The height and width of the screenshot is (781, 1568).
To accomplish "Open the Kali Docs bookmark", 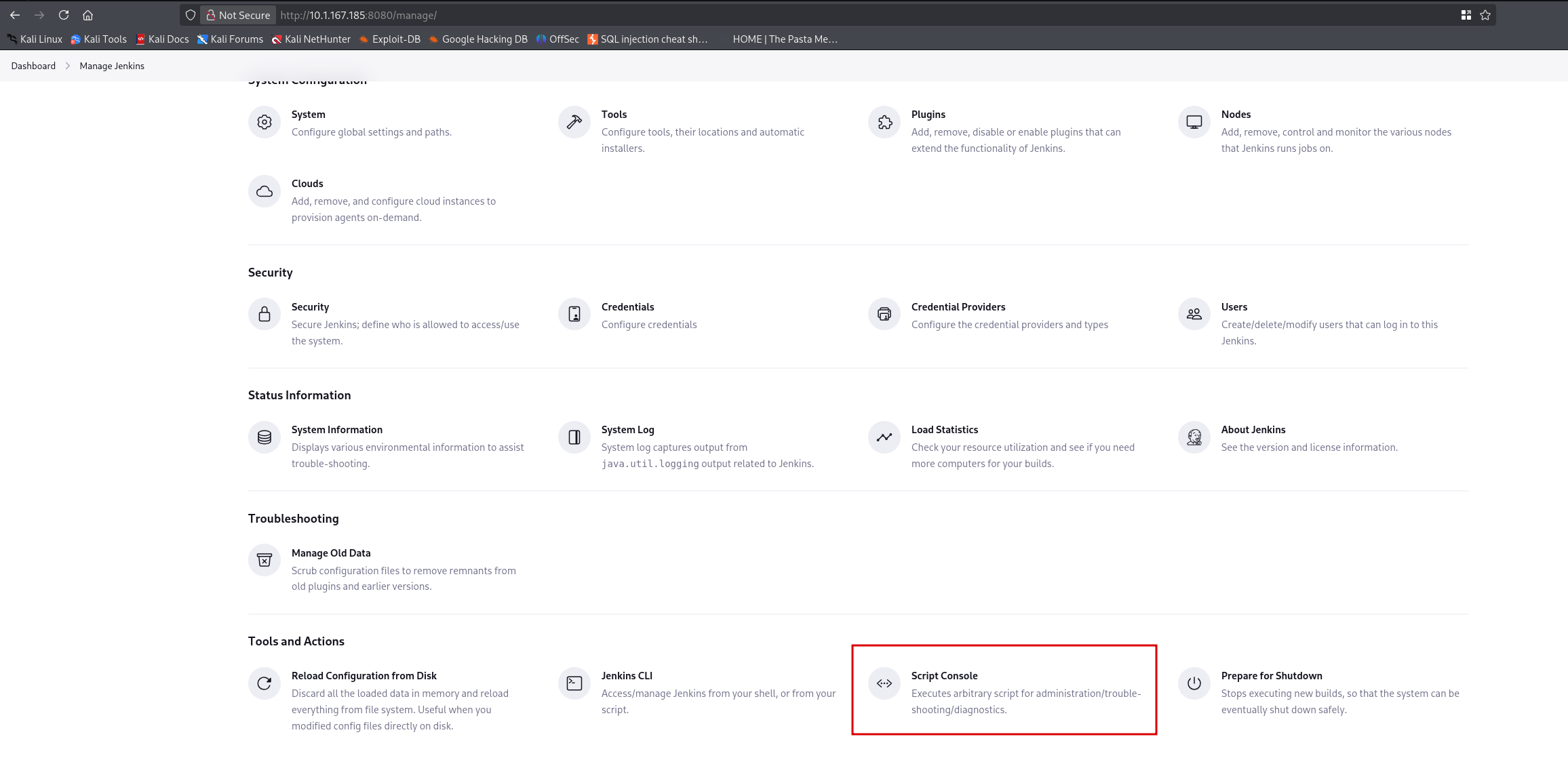I will tap(162, 39).
